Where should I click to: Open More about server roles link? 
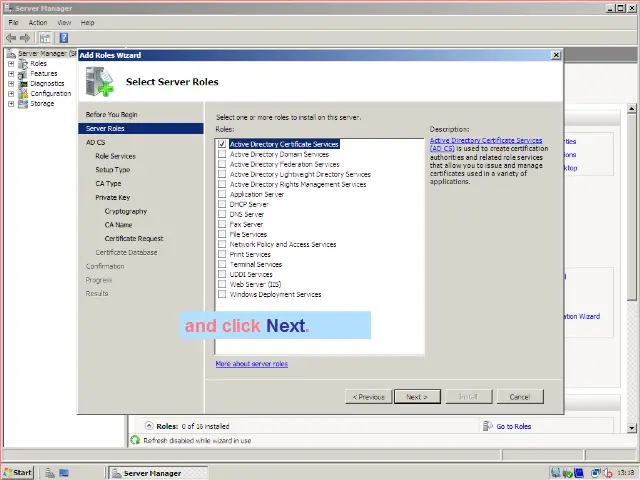coord(251,363)
